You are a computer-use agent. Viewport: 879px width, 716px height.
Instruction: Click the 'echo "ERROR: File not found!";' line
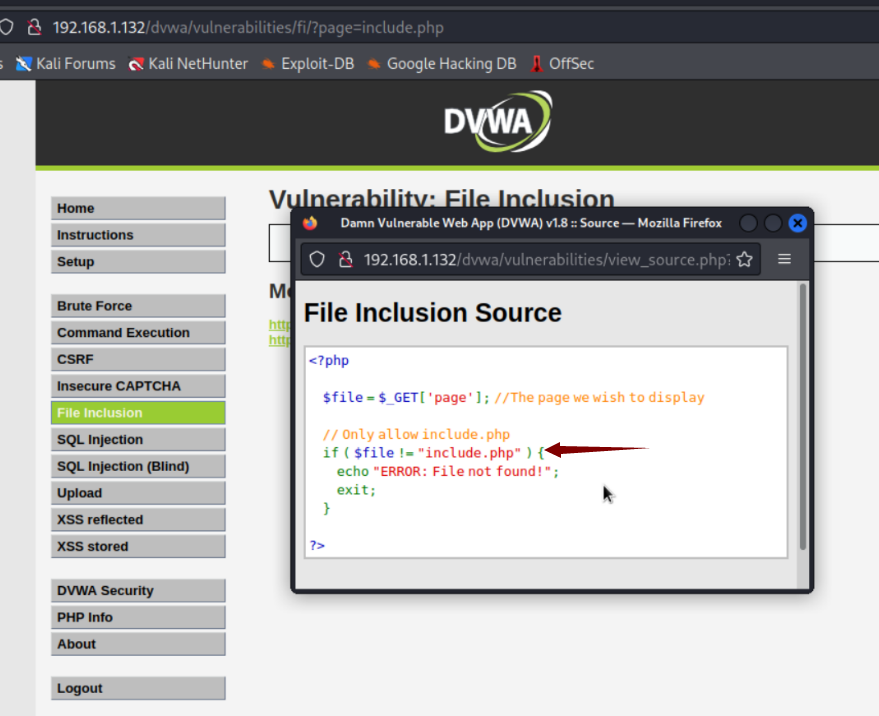tap(447, 472)
